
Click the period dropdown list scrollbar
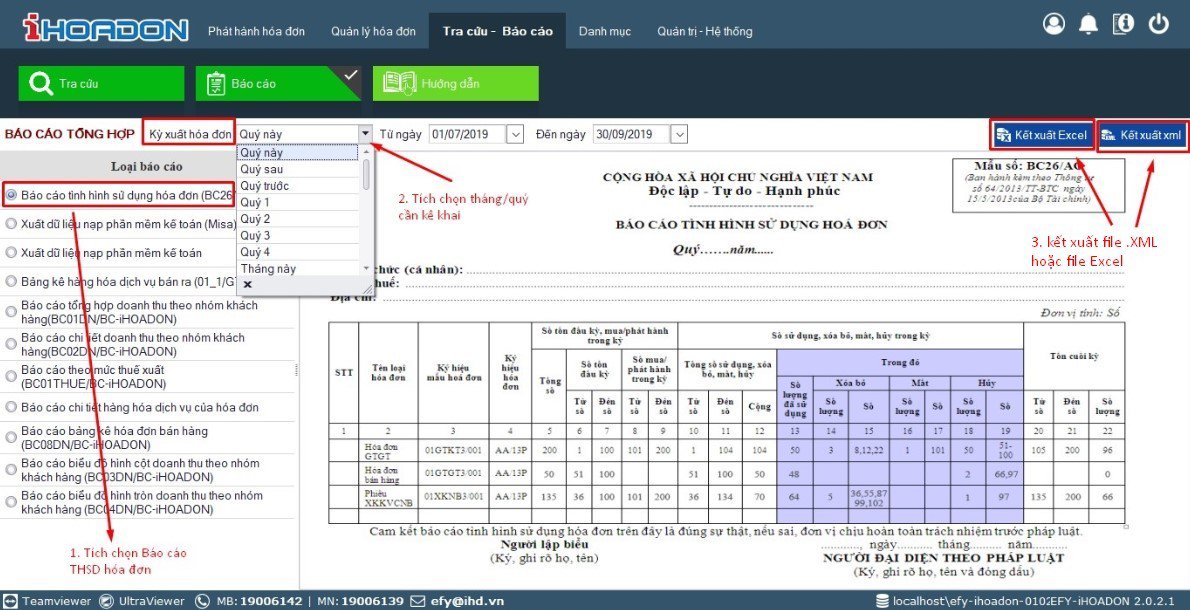(x=366, y=176)
